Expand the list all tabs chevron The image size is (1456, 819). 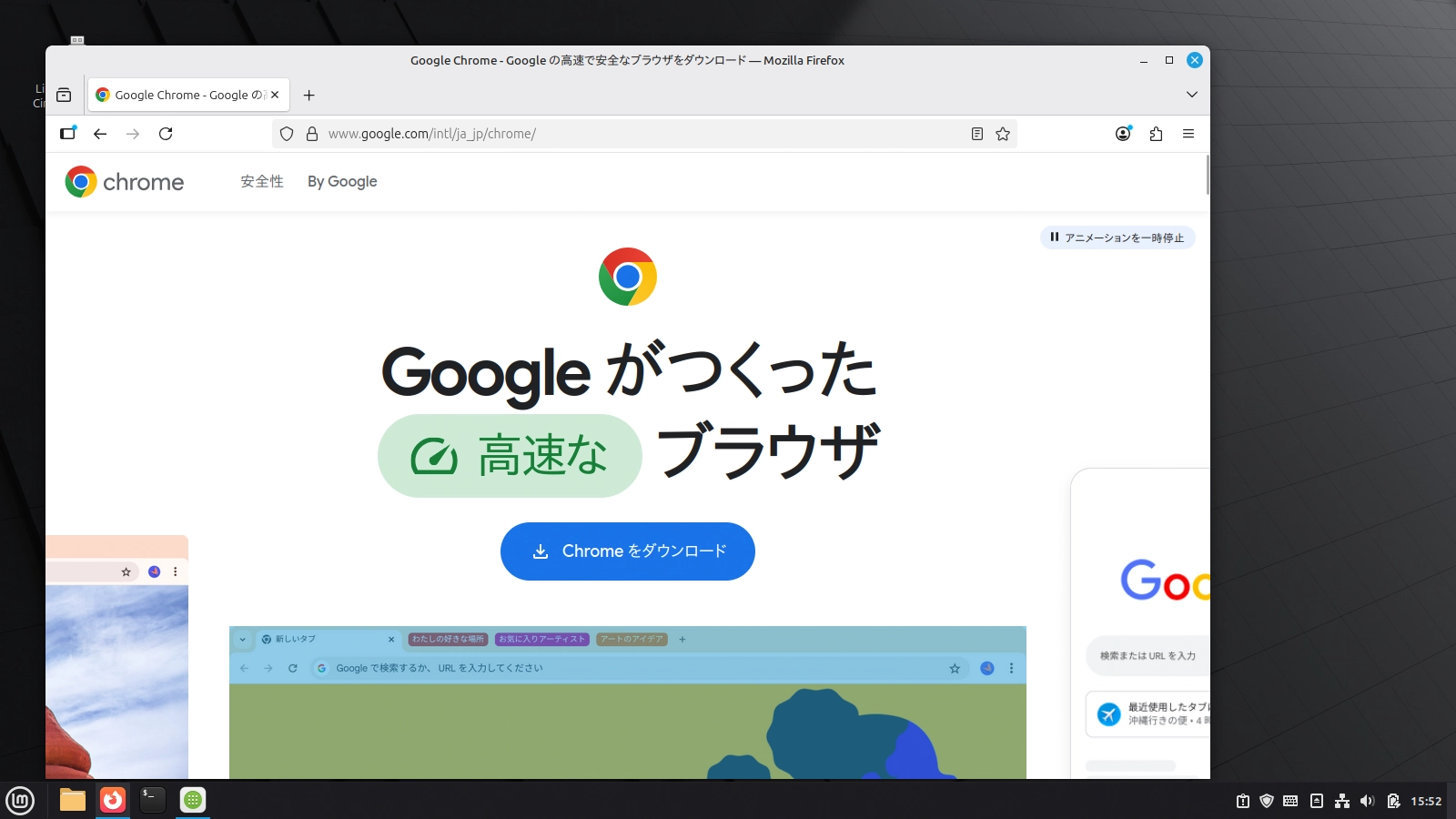point(1192,95)
